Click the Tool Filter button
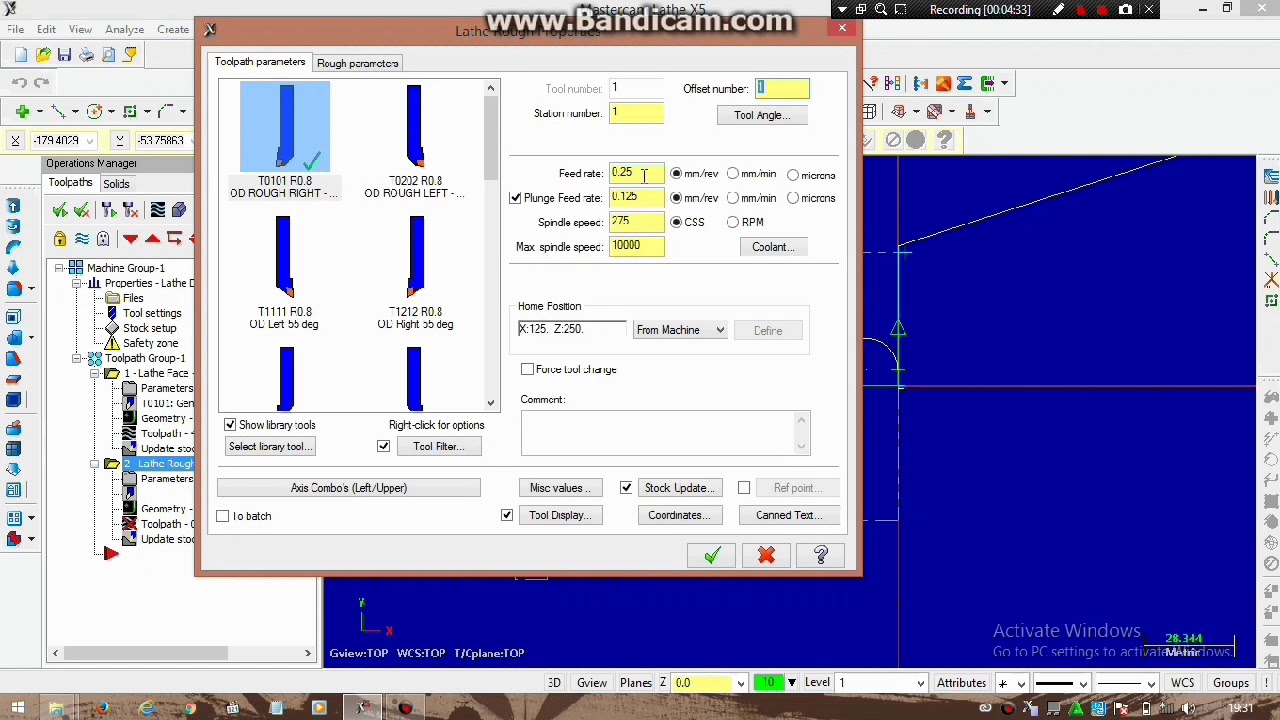This screenshot has width=1280, height=720. pos(438,447)
